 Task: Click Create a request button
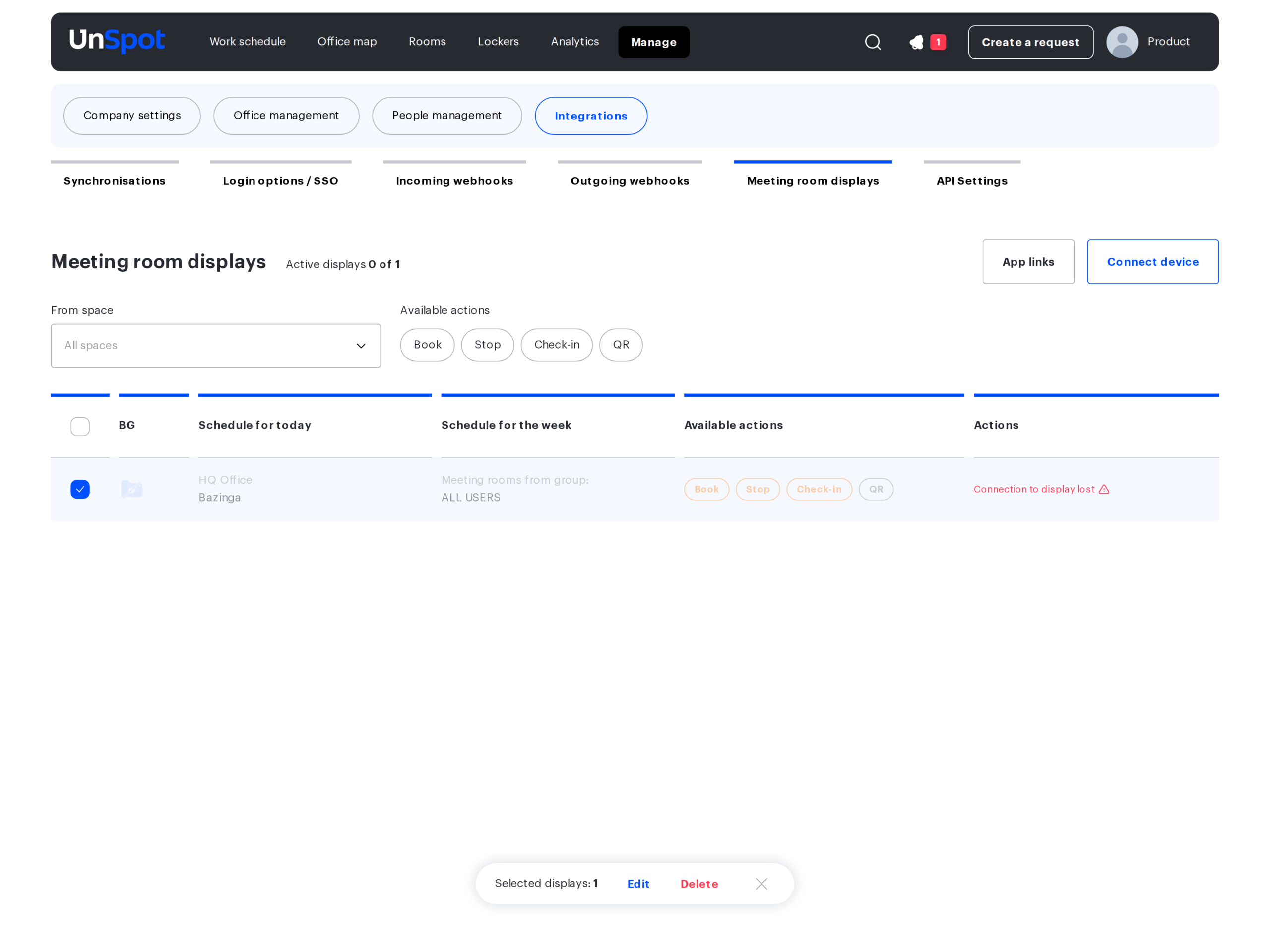[1030, 42]
